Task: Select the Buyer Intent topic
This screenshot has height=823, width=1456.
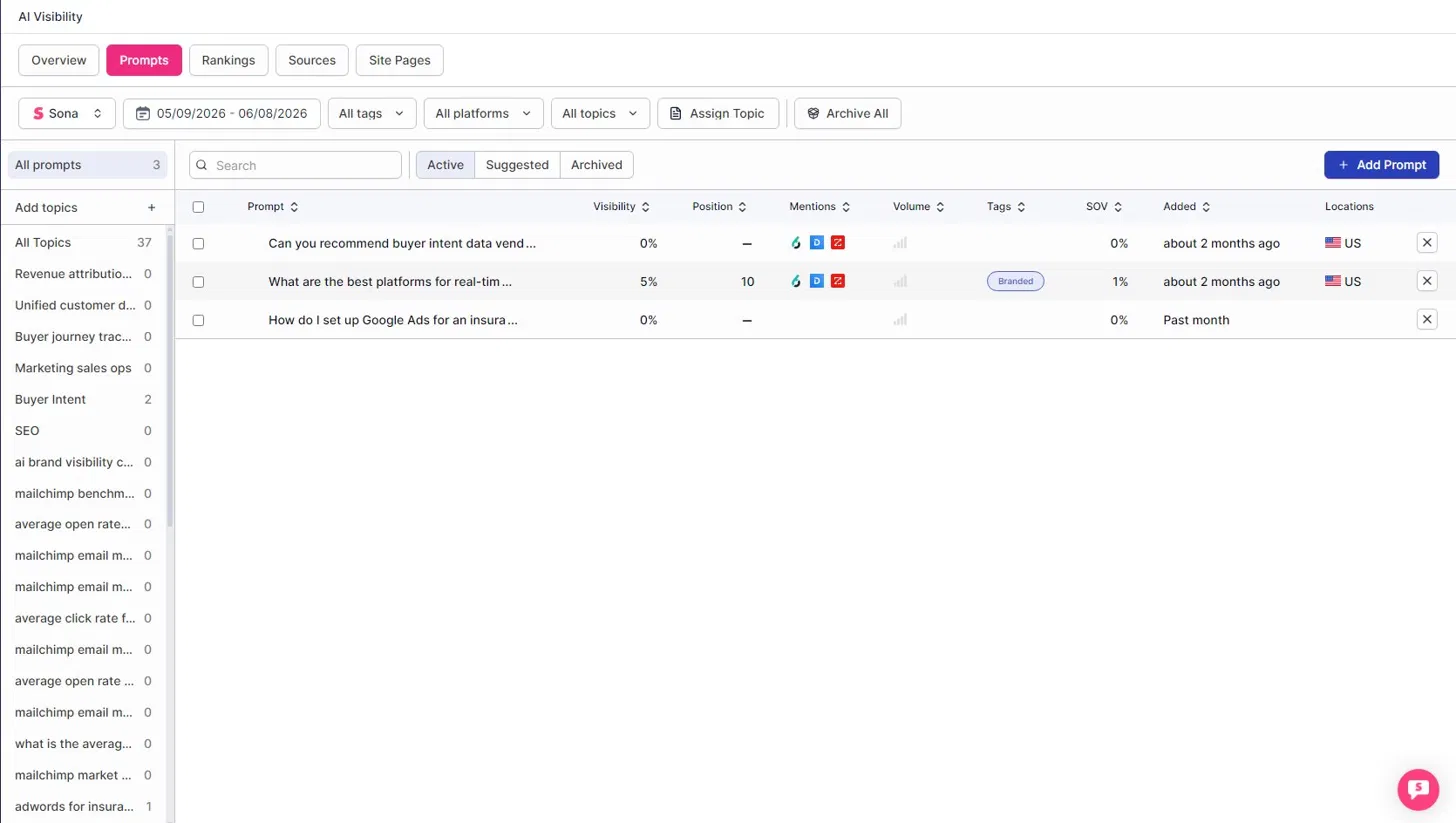Action: [x=83, y=400]
